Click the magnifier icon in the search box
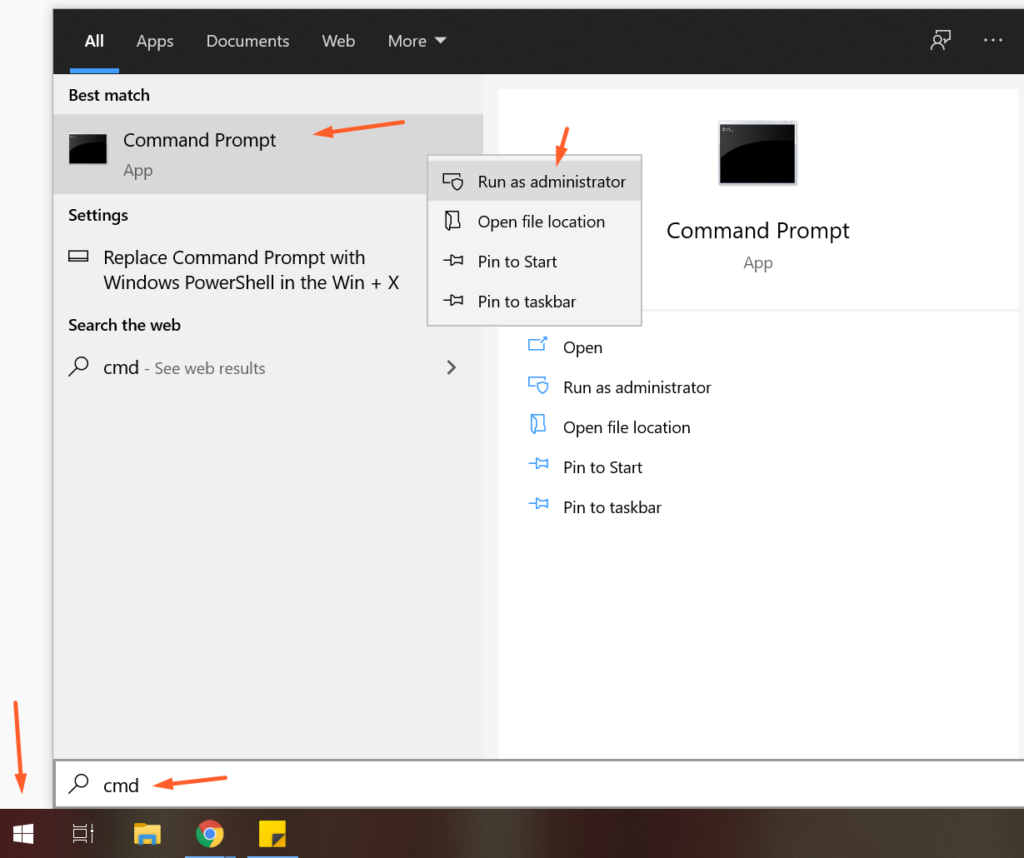 (x=78, y=783)
